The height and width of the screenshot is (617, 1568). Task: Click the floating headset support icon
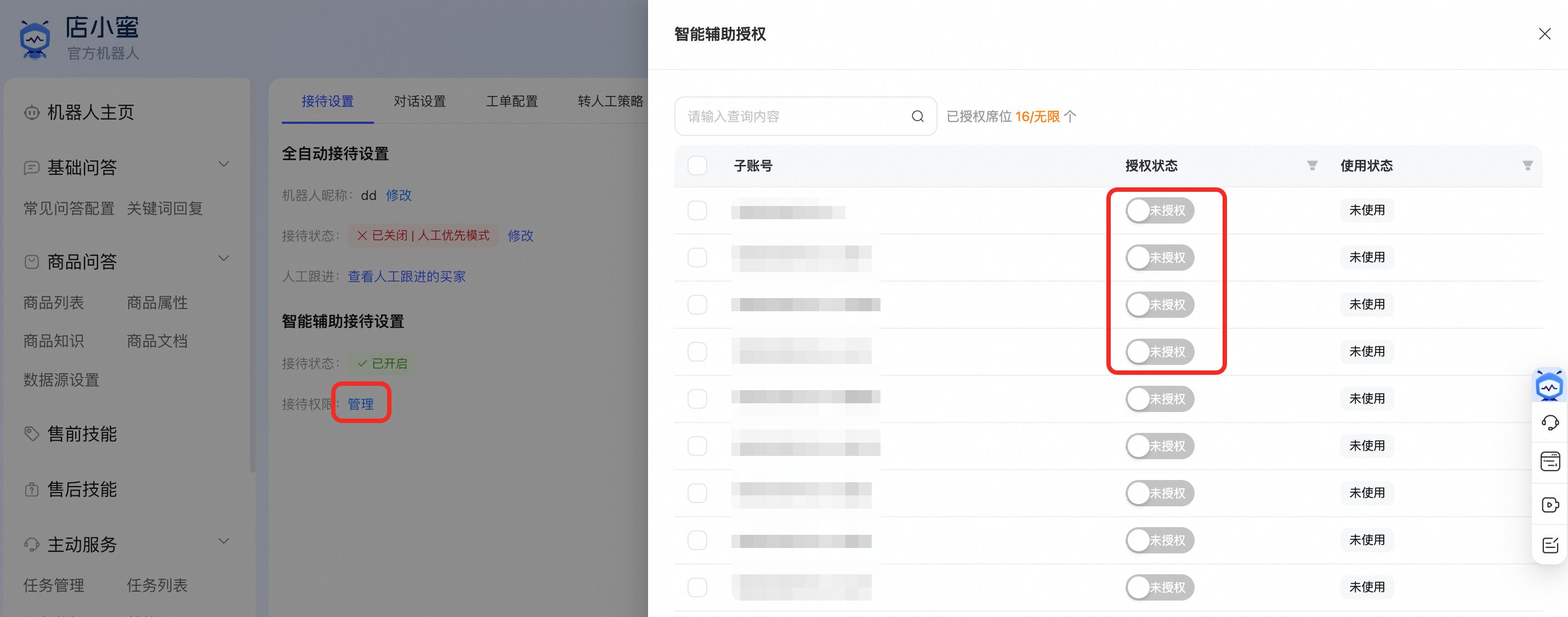[x=1550, y=422]
